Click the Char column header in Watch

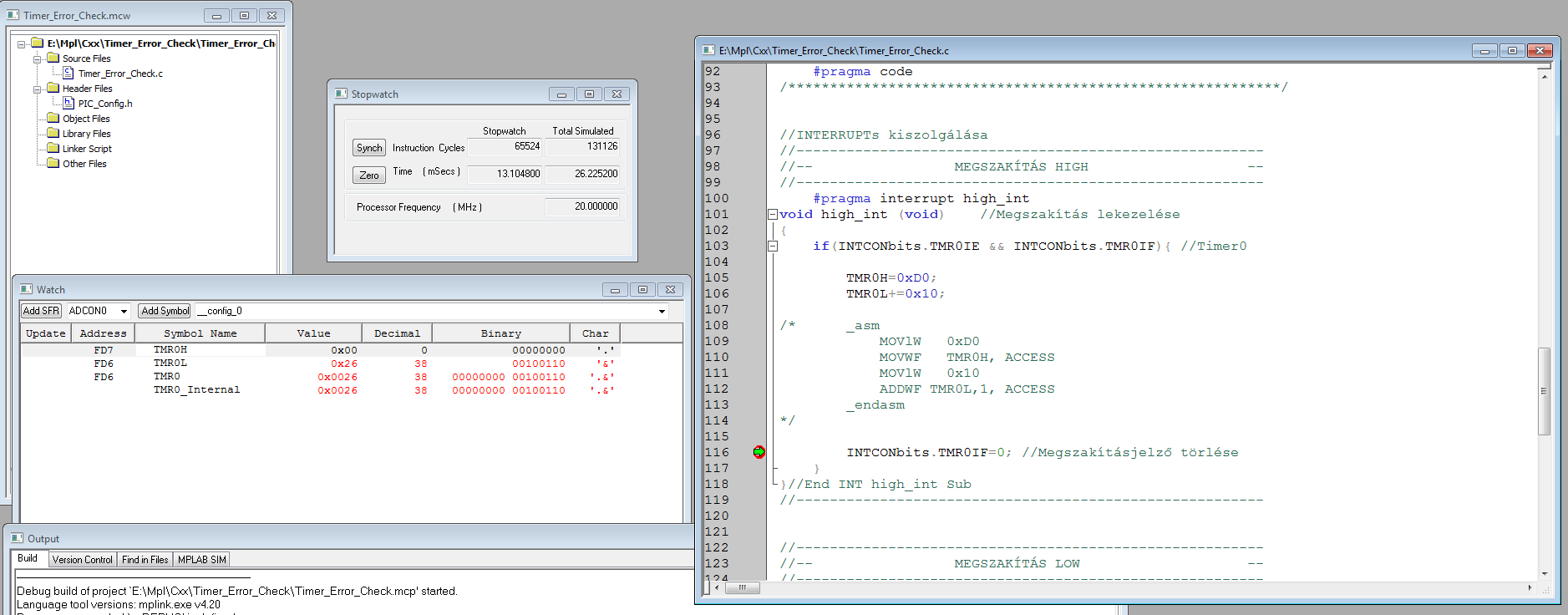pyautogui.click(x=596, y=333)
